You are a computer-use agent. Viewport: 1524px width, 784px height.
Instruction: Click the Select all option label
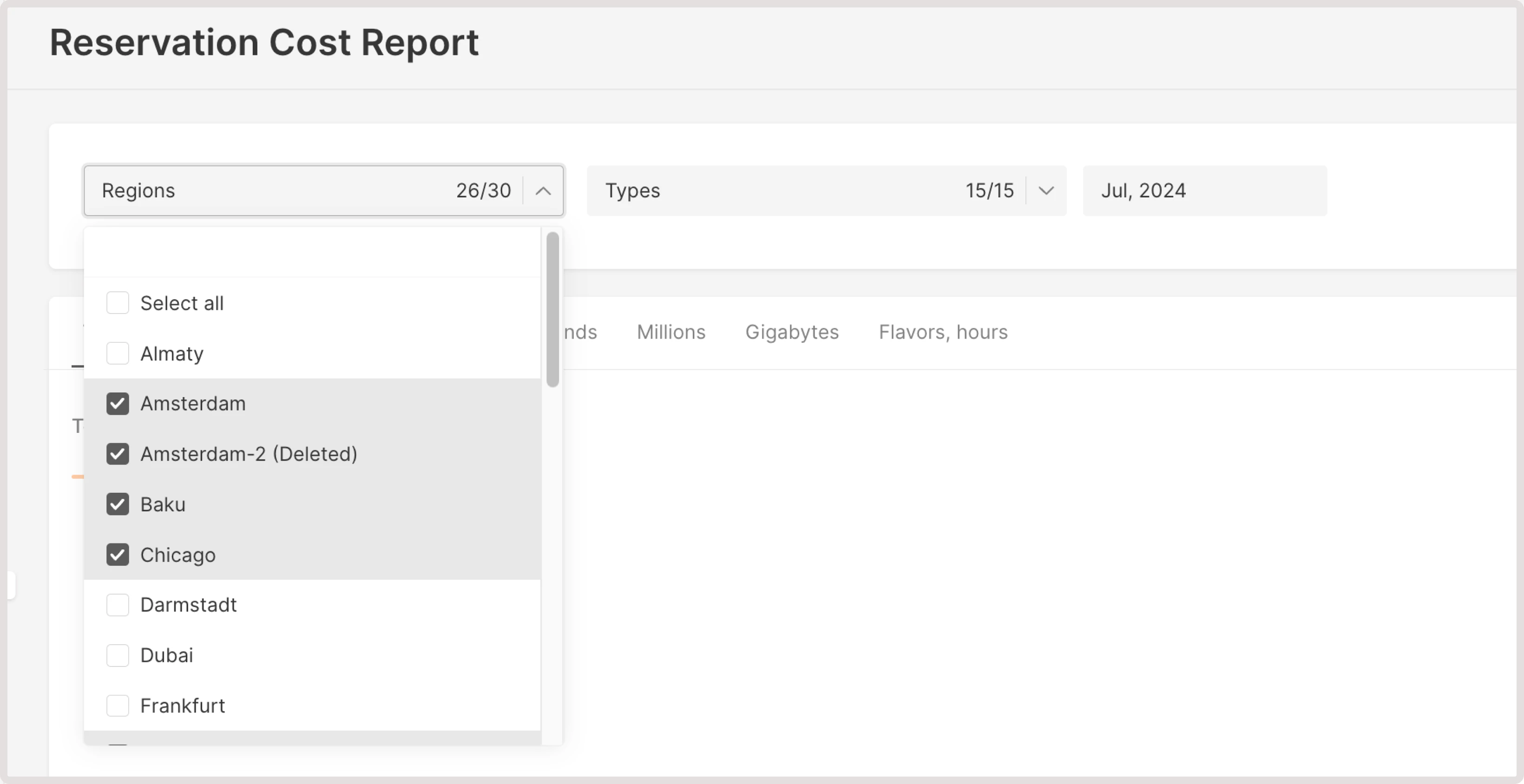tap(182, 302)
